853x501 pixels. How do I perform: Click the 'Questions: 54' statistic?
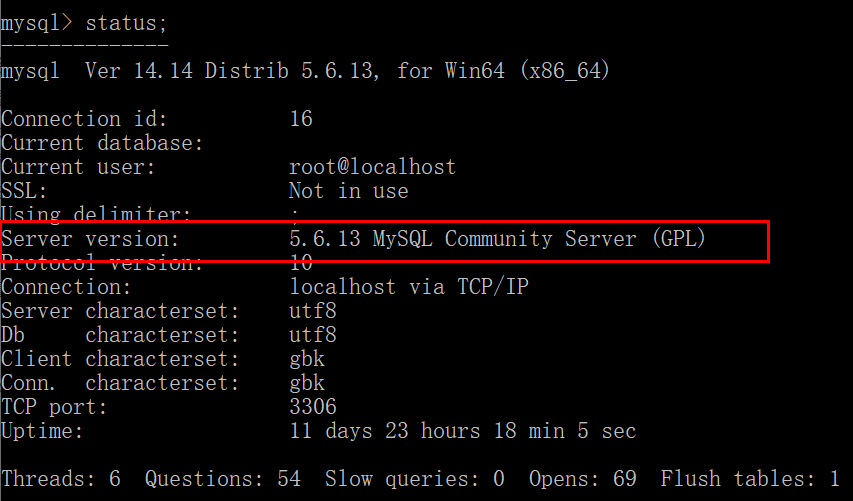tap(222, 479)
